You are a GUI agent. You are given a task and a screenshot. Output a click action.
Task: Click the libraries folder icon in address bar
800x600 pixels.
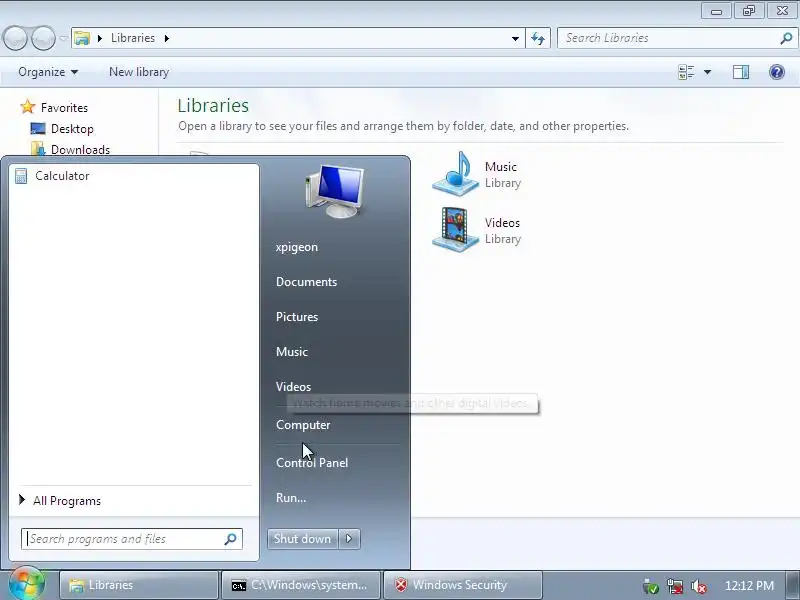[82, 38]
